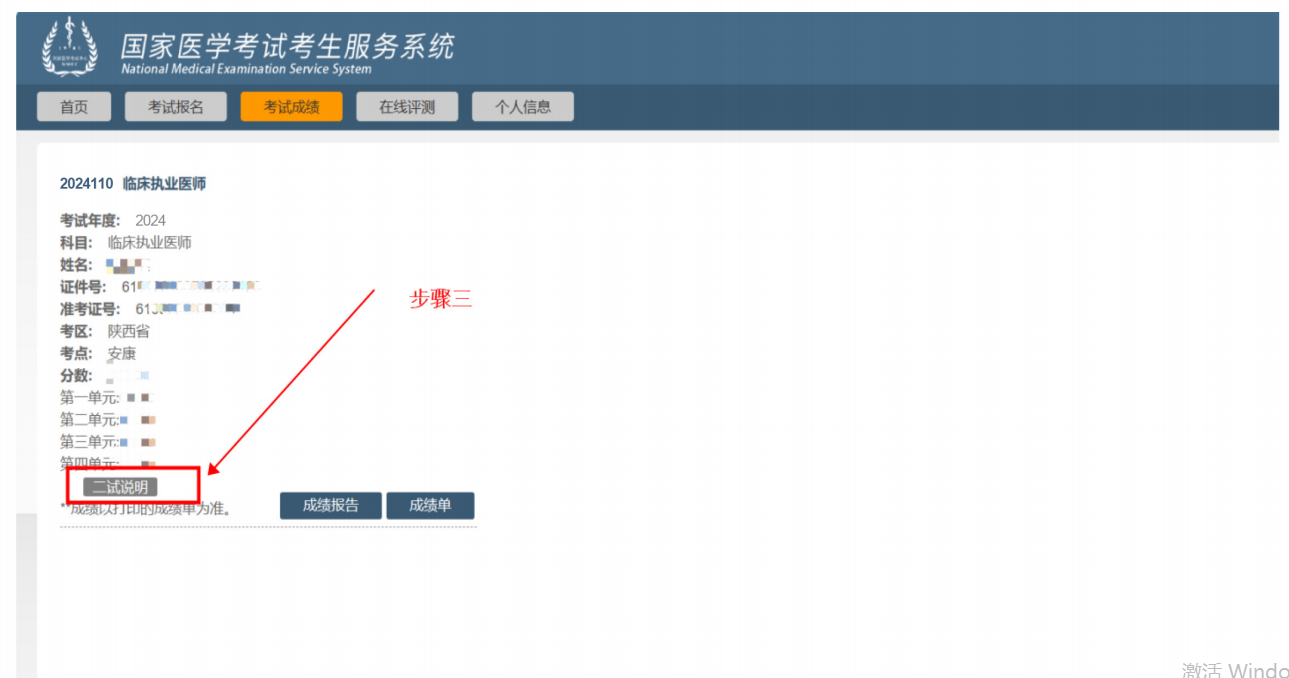Viewport: 1289px width, 678px height.
Task: Click the 国家医学考试考生服务系统 site title
Action: coord(287,45)
